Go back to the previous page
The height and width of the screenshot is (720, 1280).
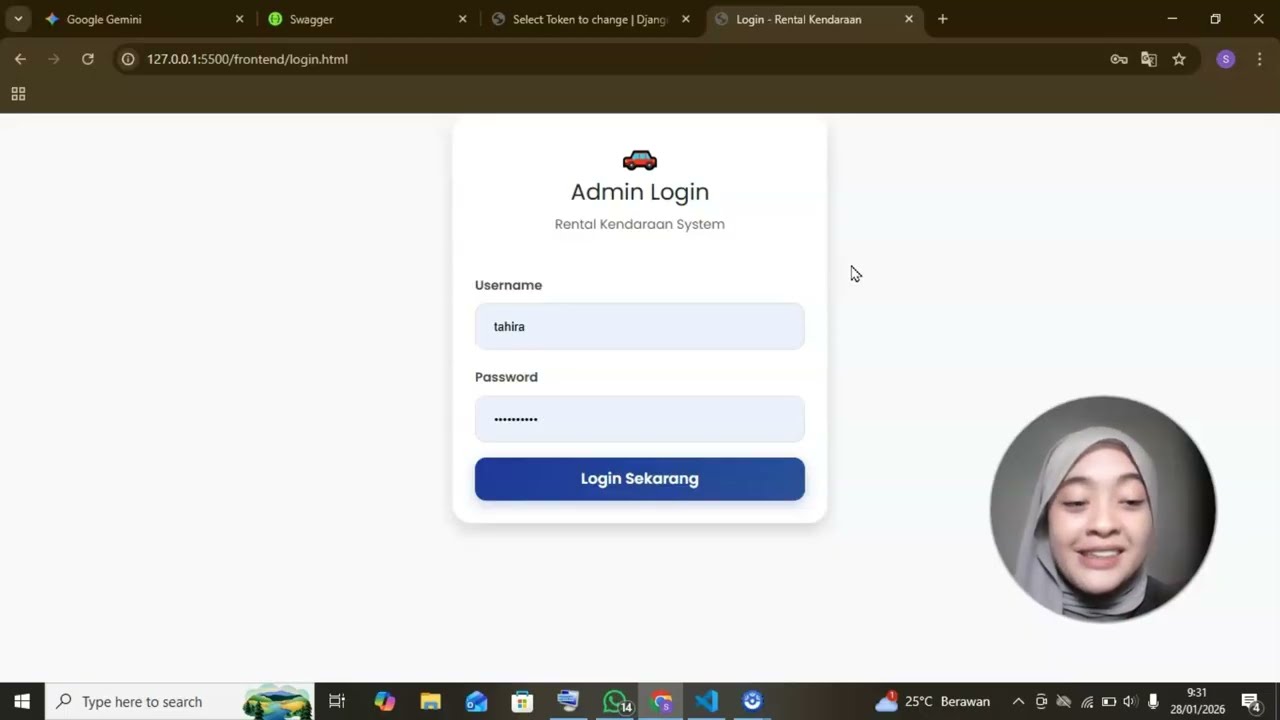(20, 59)
